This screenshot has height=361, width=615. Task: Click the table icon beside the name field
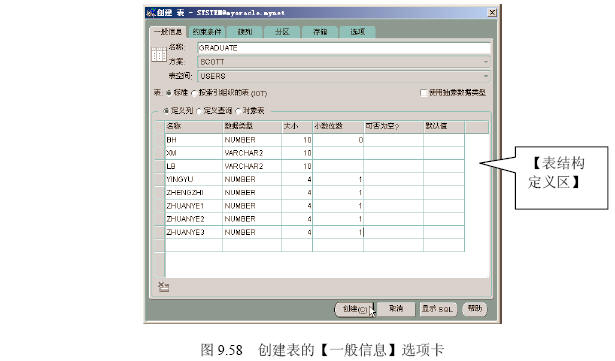click(159, 54)
